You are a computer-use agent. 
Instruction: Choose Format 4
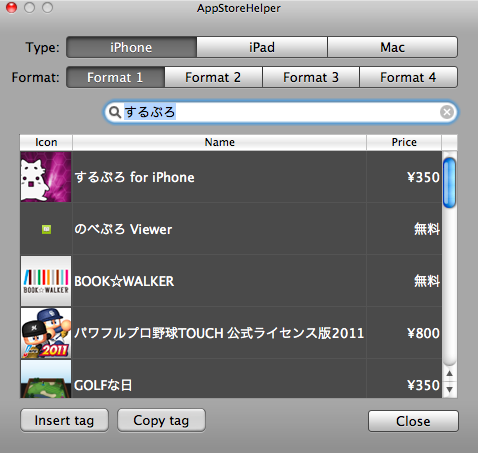(408, 77)
